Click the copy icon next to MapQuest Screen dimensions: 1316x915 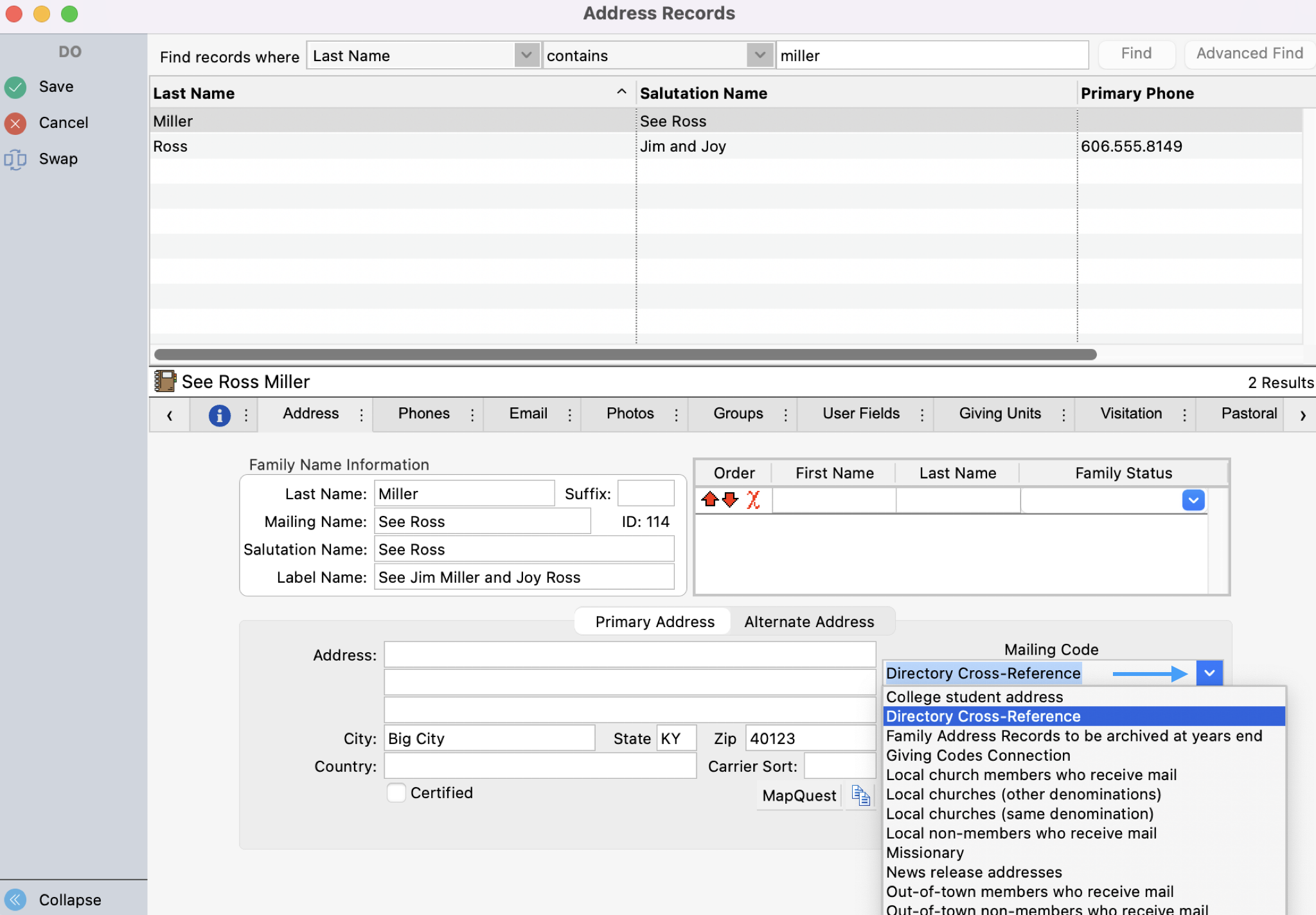click(860, 795)
